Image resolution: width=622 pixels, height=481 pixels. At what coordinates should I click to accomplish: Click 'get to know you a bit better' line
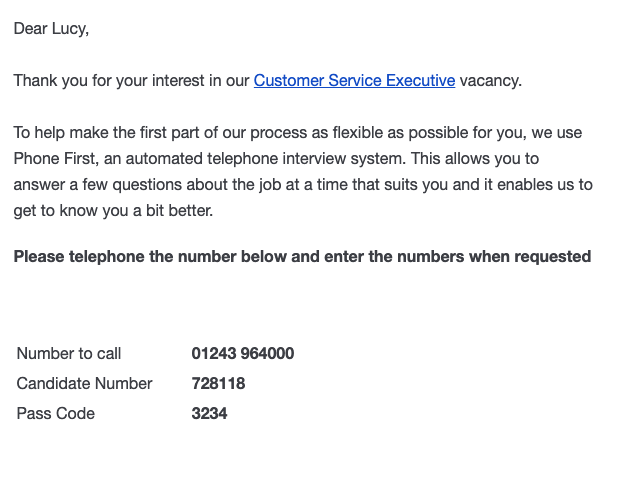tap(113, 211)
